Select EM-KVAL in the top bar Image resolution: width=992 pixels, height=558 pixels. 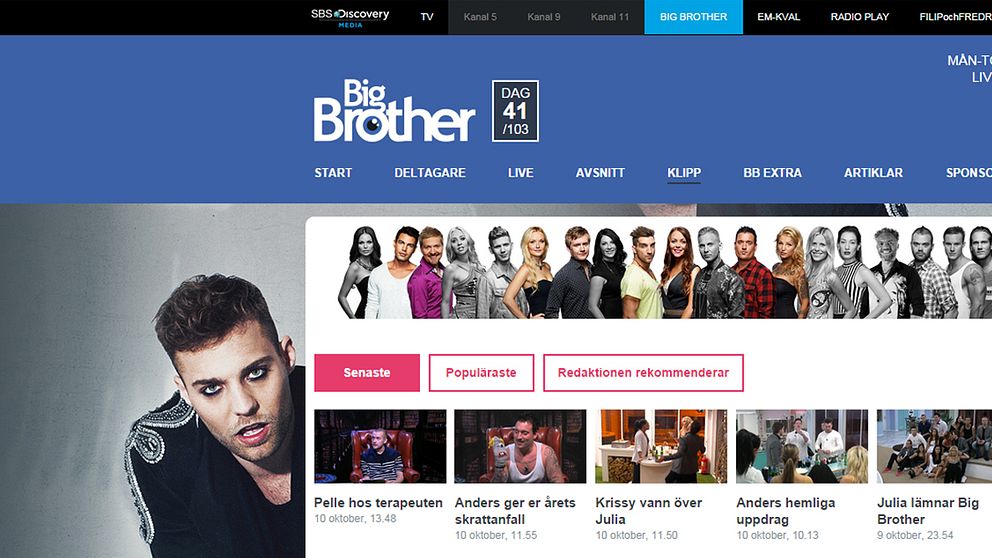[x=778, y=17]
